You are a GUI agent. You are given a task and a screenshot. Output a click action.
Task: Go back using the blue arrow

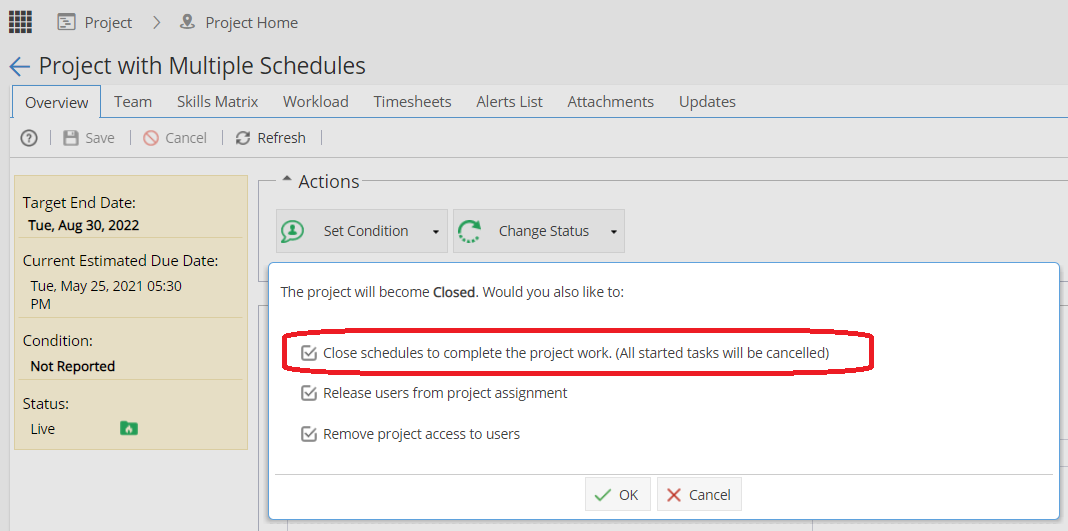coord(19,66)
